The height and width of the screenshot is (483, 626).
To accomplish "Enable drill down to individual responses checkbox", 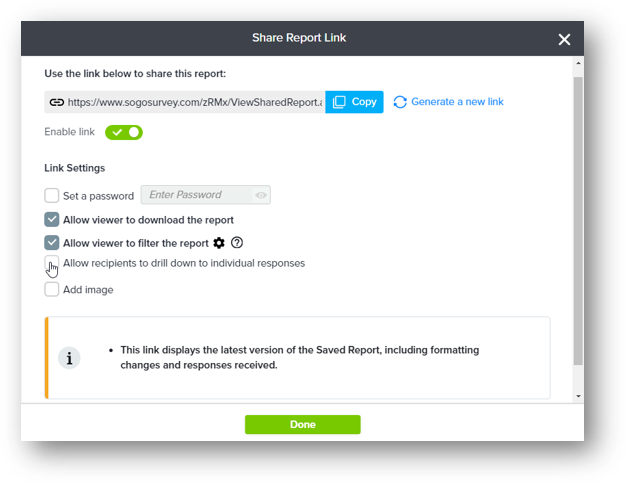I will 52,263.
